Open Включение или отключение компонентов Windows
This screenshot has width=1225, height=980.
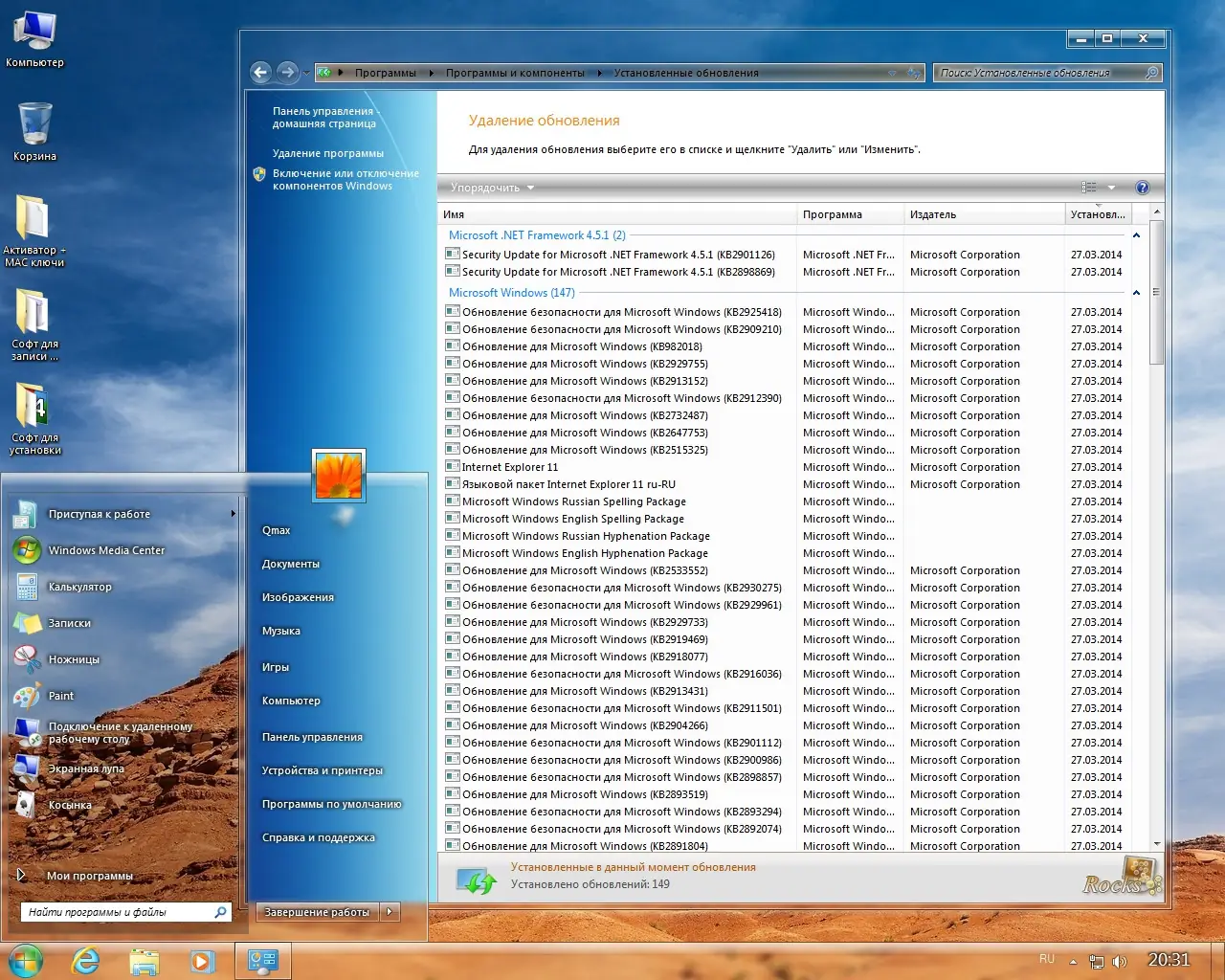[x=345, y=179]
